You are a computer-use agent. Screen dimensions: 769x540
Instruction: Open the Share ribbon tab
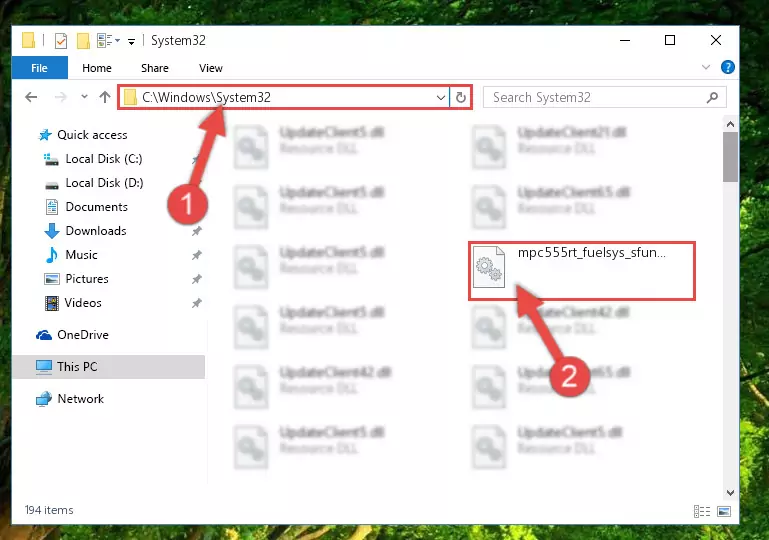pos(154,68)
